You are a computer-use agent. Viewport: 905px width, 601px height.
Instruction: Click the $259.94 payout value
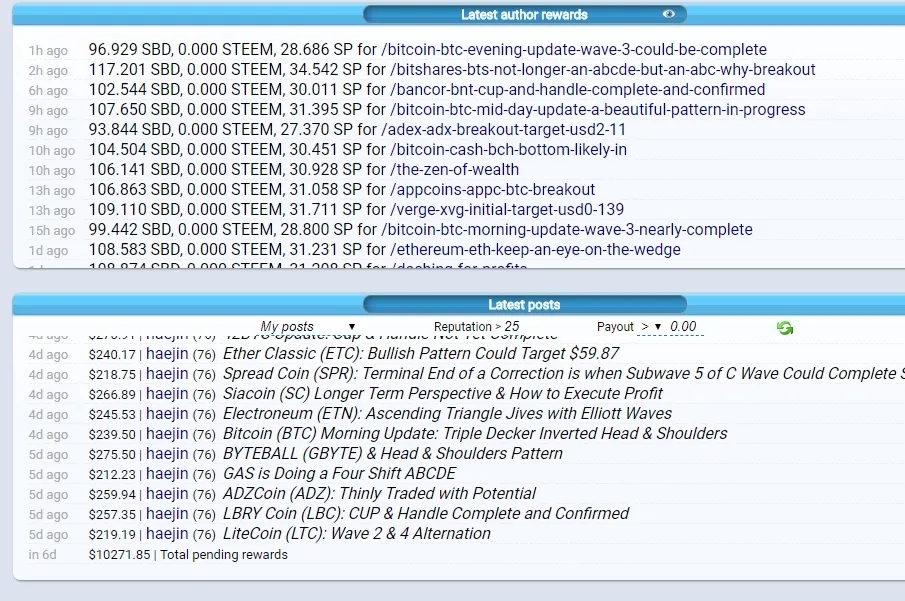tap(112, 495)
